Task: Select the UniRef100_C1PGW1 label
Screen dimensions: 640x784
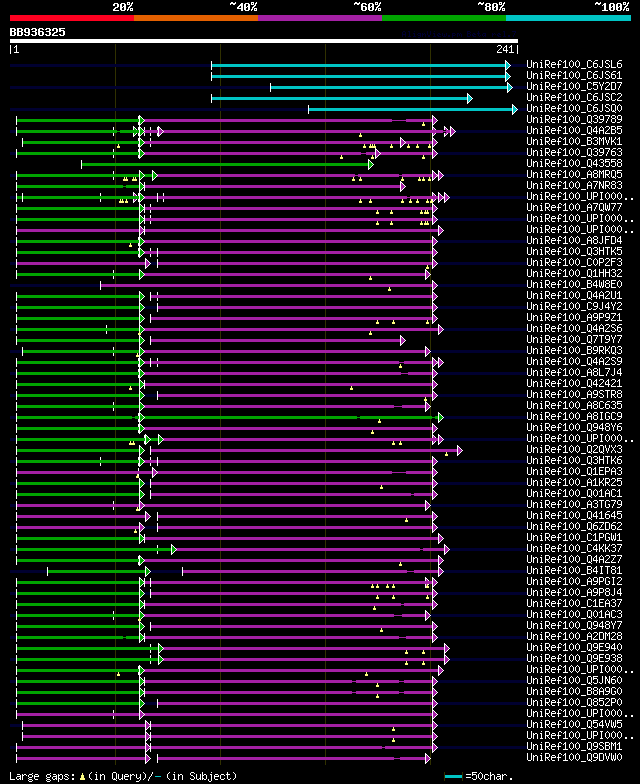Action: coord(574,538)
